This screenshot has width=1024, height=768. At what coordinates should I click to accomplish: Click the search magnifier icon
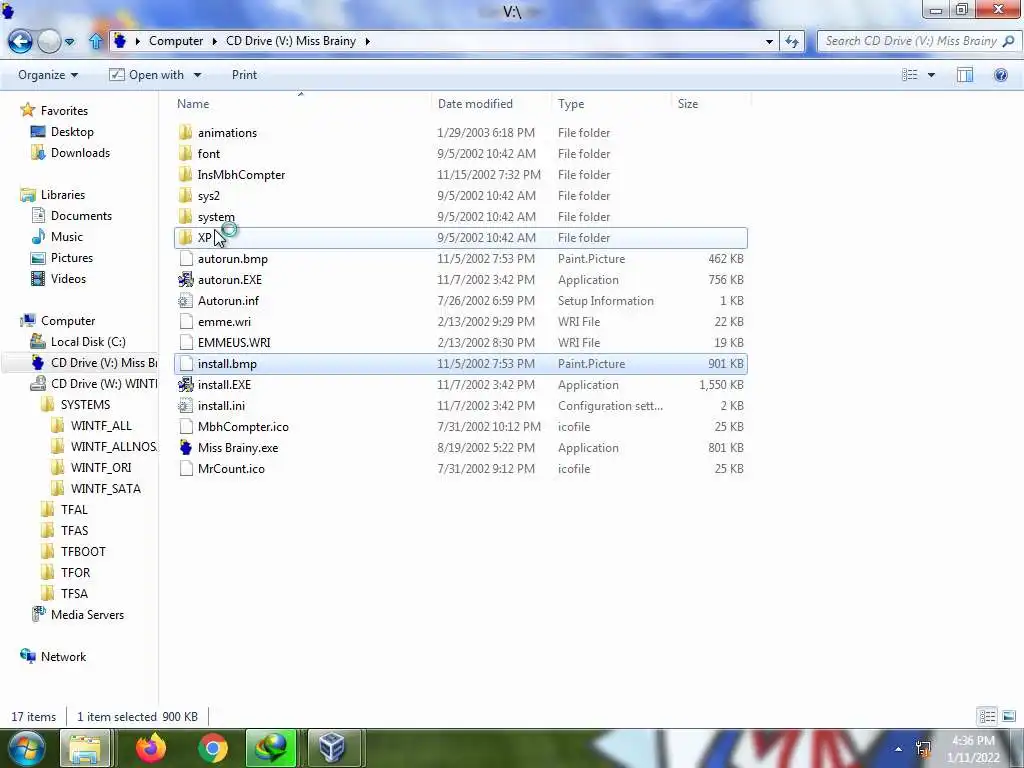(1008, 41)
